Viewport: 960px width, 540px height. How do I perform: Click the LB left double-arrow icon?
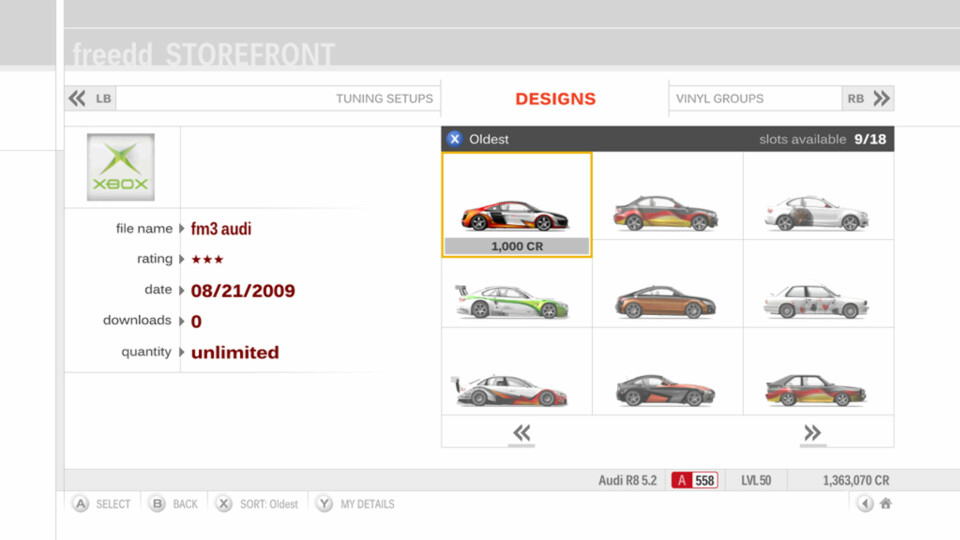tap(77, 99)
